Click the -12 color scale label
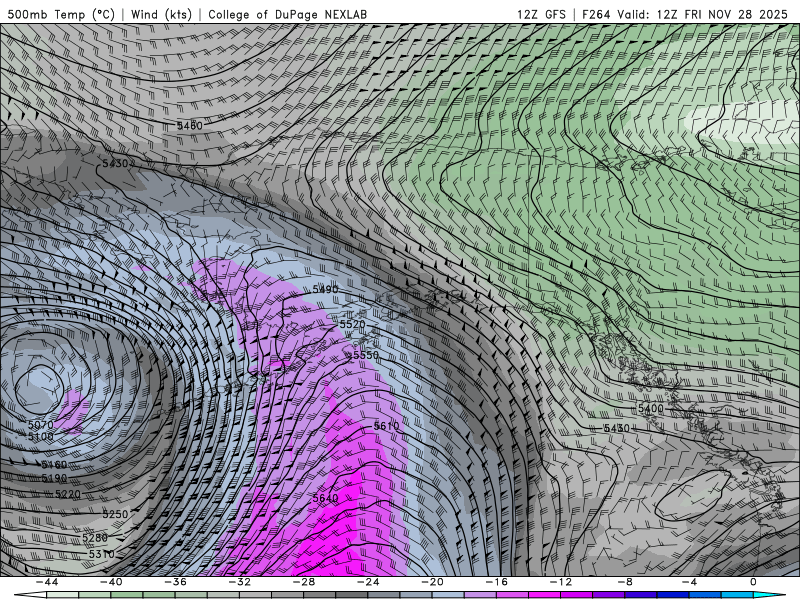 click(x=561, y=582)
